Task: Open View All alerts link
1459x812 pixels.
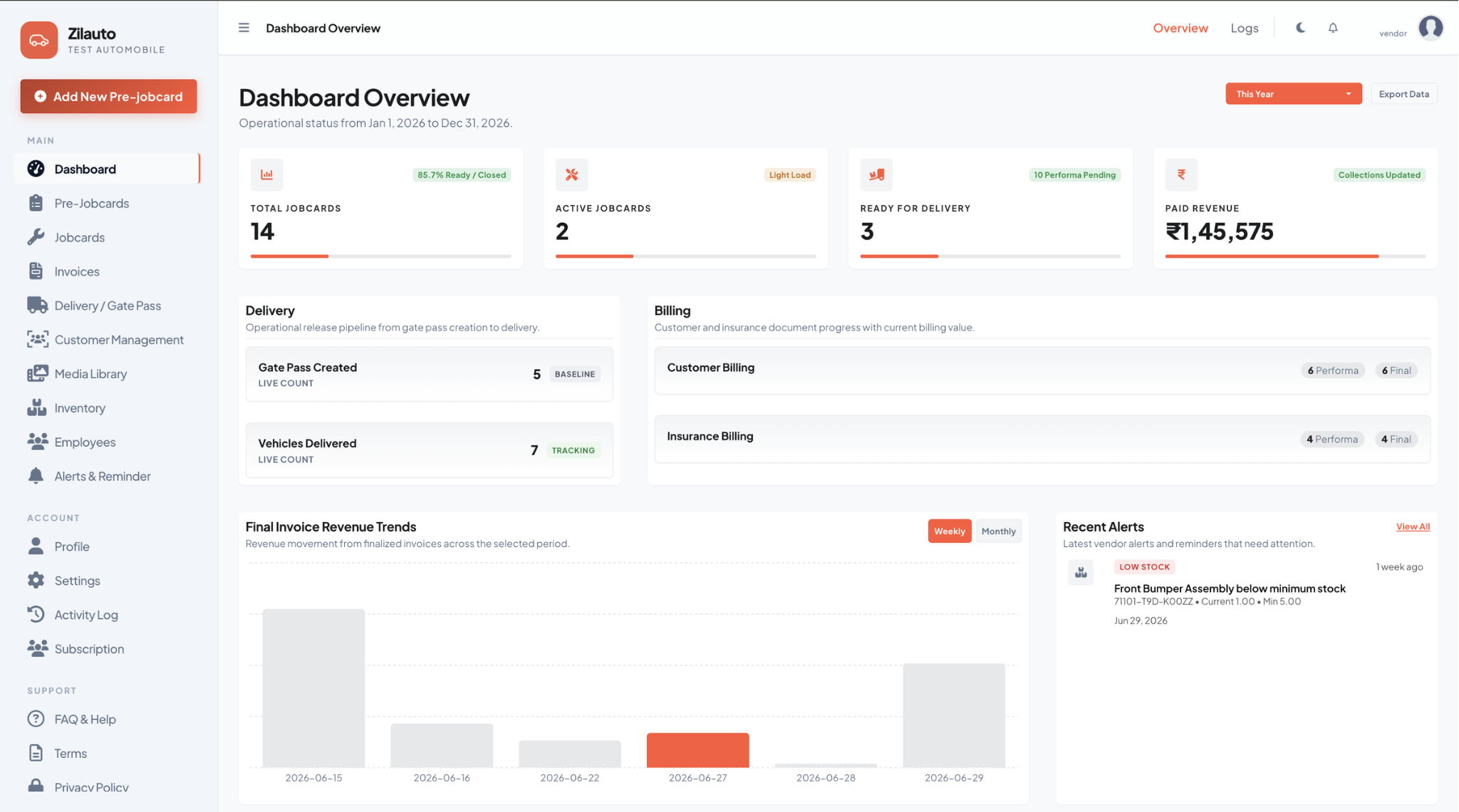Action: click(x=1412, y=527)
